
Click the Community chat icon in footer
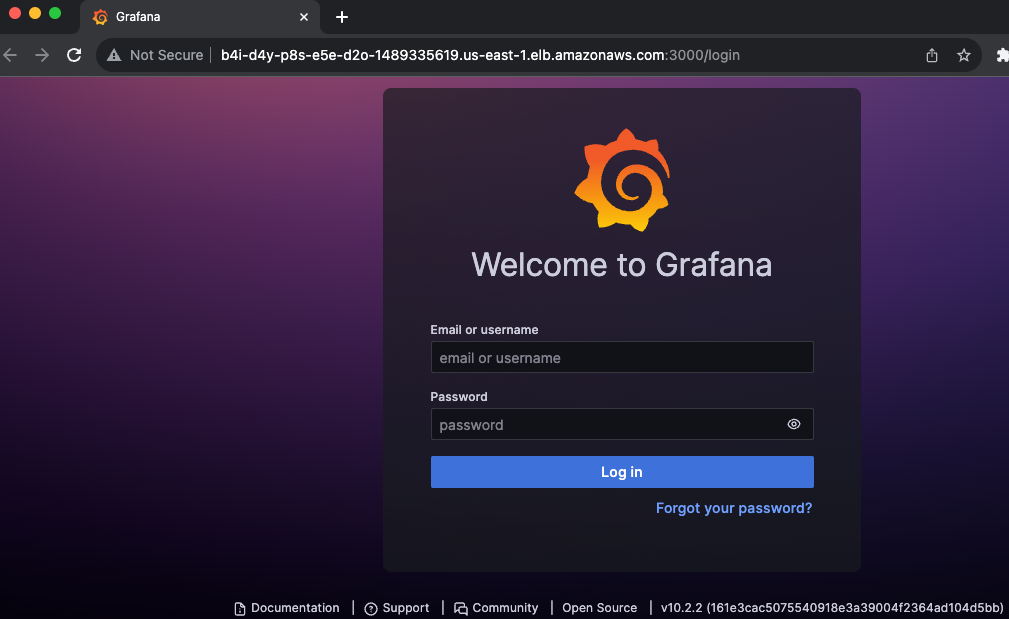460,607
